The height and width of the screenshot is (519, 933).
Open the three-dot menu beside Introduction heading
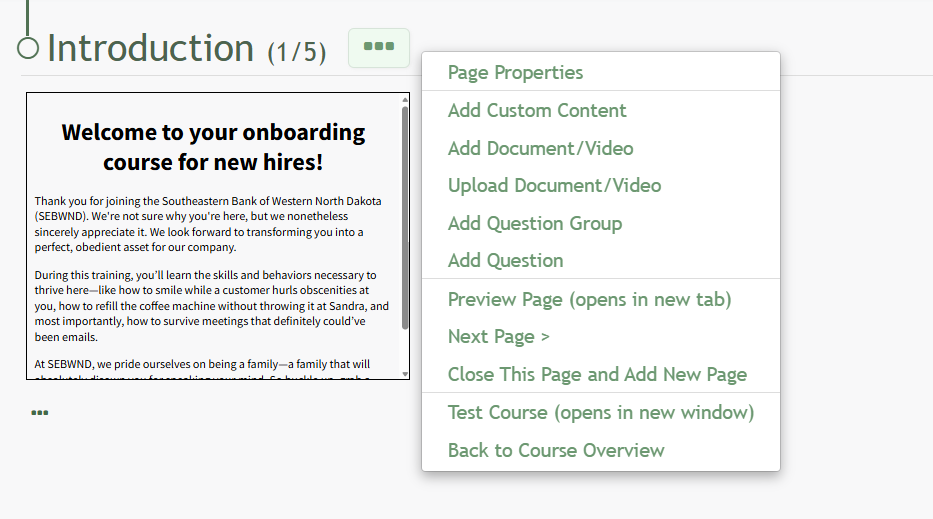pyautogui.click(x=379, y=48)
